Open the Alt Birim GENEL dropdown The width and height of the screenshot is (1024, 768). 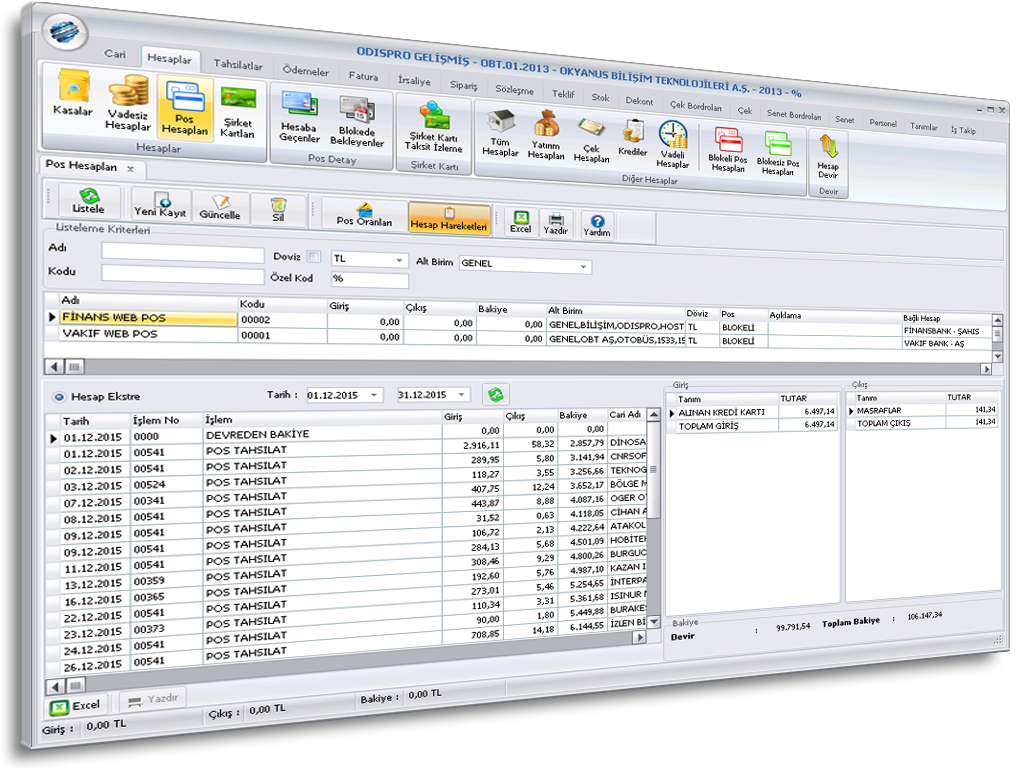pyautogui.click(x=583, y=266)
